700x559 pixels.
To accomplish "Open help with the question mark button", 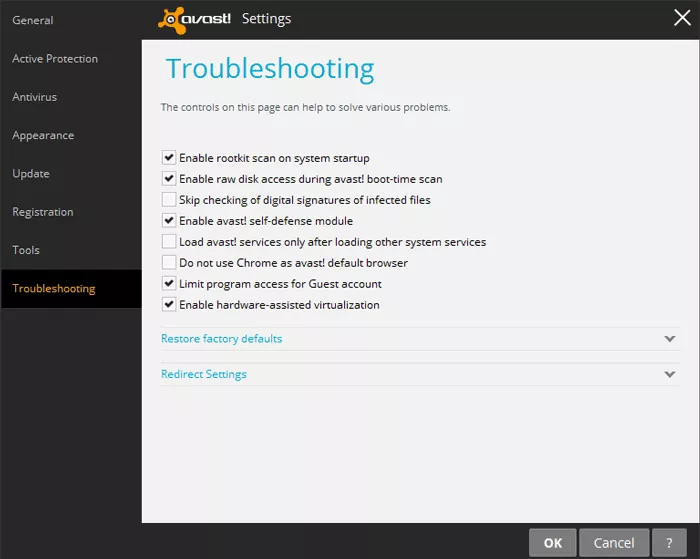I will [669, 543].
